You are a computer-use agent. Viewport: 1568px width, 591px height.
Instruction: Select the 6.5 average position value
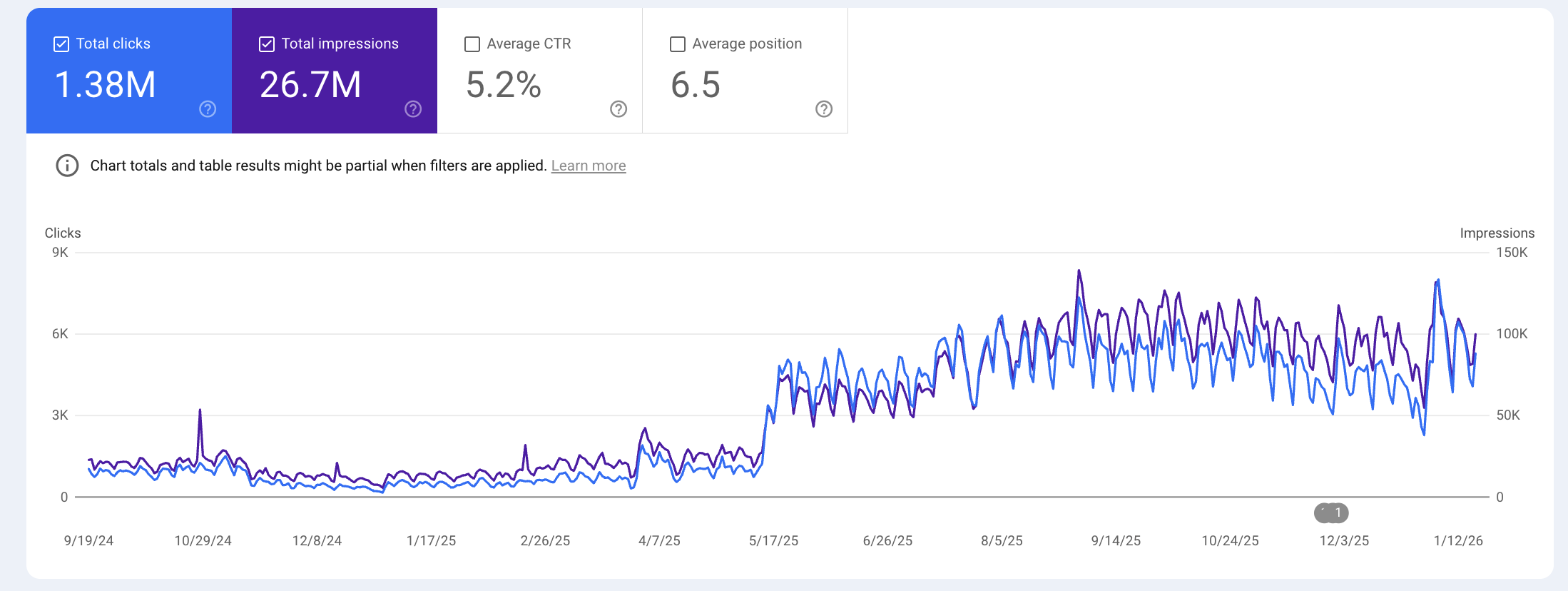pos(696,85)
